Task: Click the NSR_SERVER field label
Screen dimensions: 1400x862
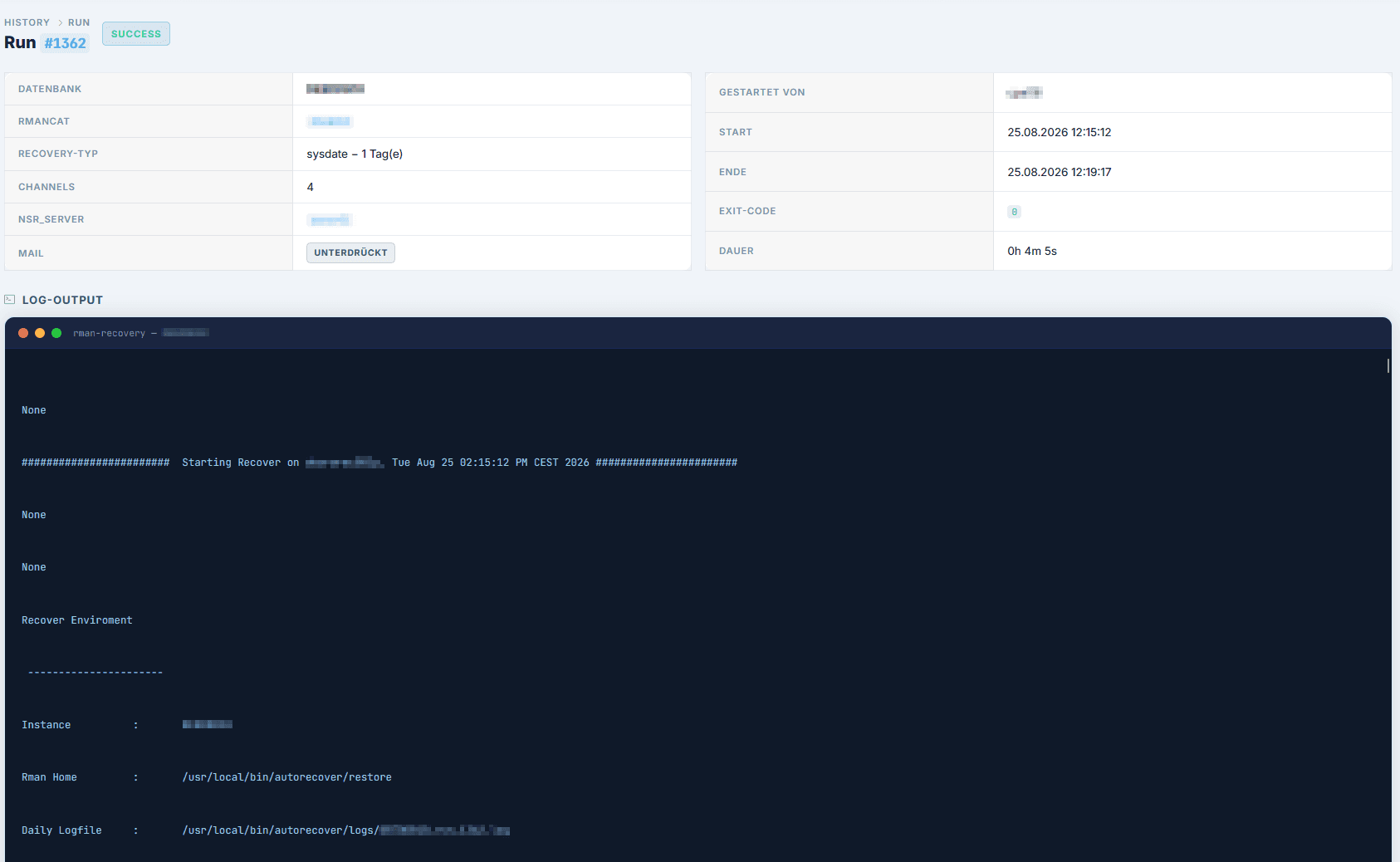Action: pyautogui.click(x=51, y=219)
